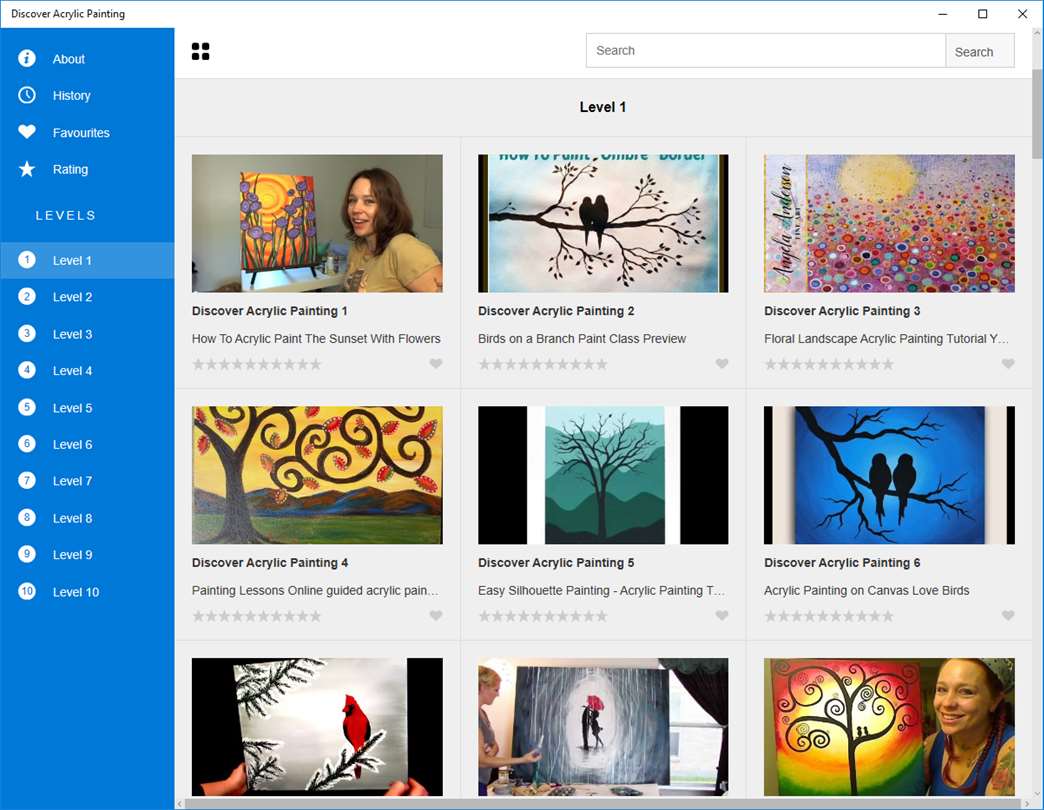The height and width of the screenshot is (810, 1044).
Task: Click 'Birds on a Branch Paint Class Preview'
Action: [x=582, y=338]
